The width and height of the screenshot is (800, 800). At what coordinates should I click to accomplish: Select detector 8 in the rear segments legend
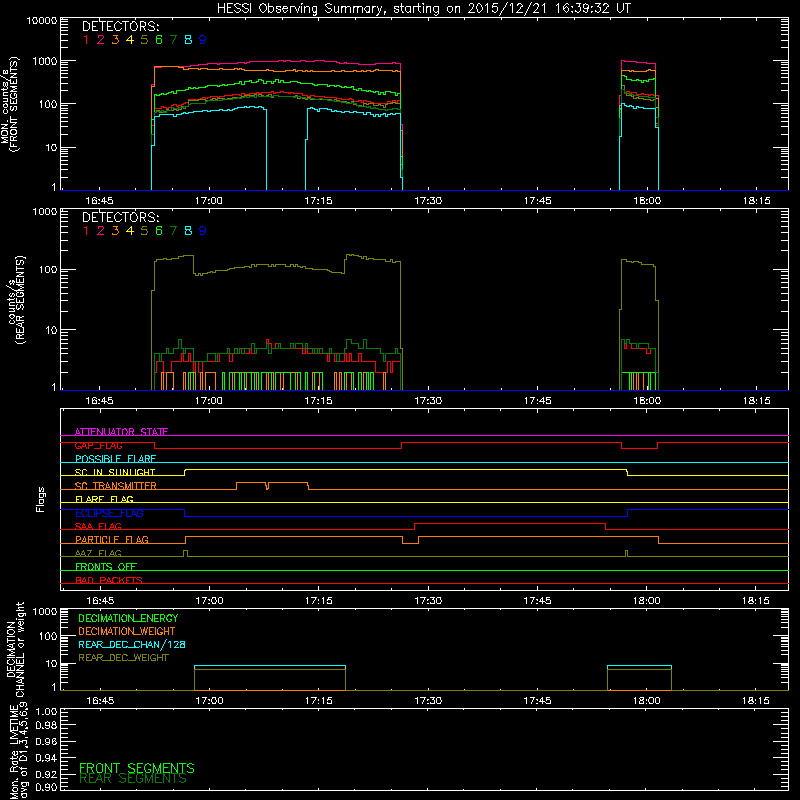coord(188,231)
